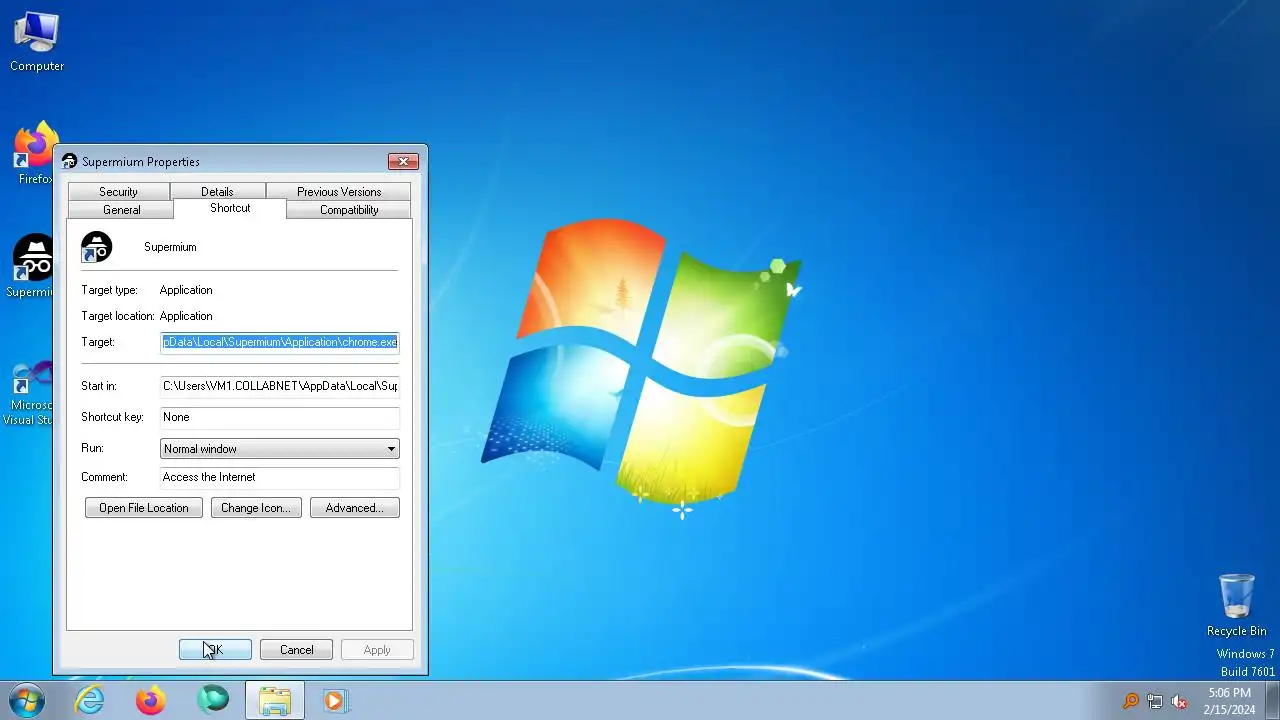Click the Show desktop strip
The image size is (1280, 720).
(1272, 700)
